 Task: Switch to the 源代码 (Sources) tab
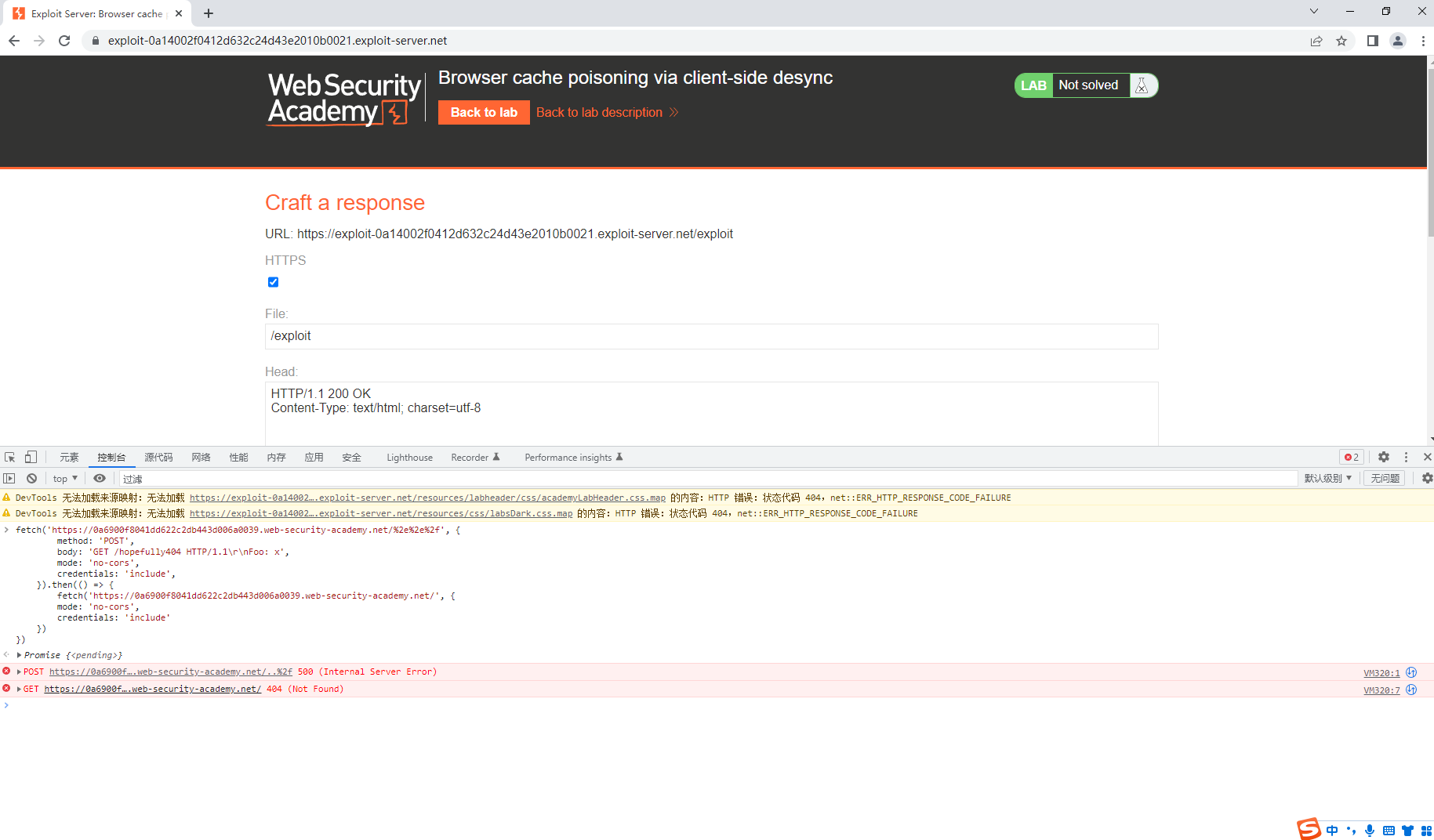tap(158, 458)
